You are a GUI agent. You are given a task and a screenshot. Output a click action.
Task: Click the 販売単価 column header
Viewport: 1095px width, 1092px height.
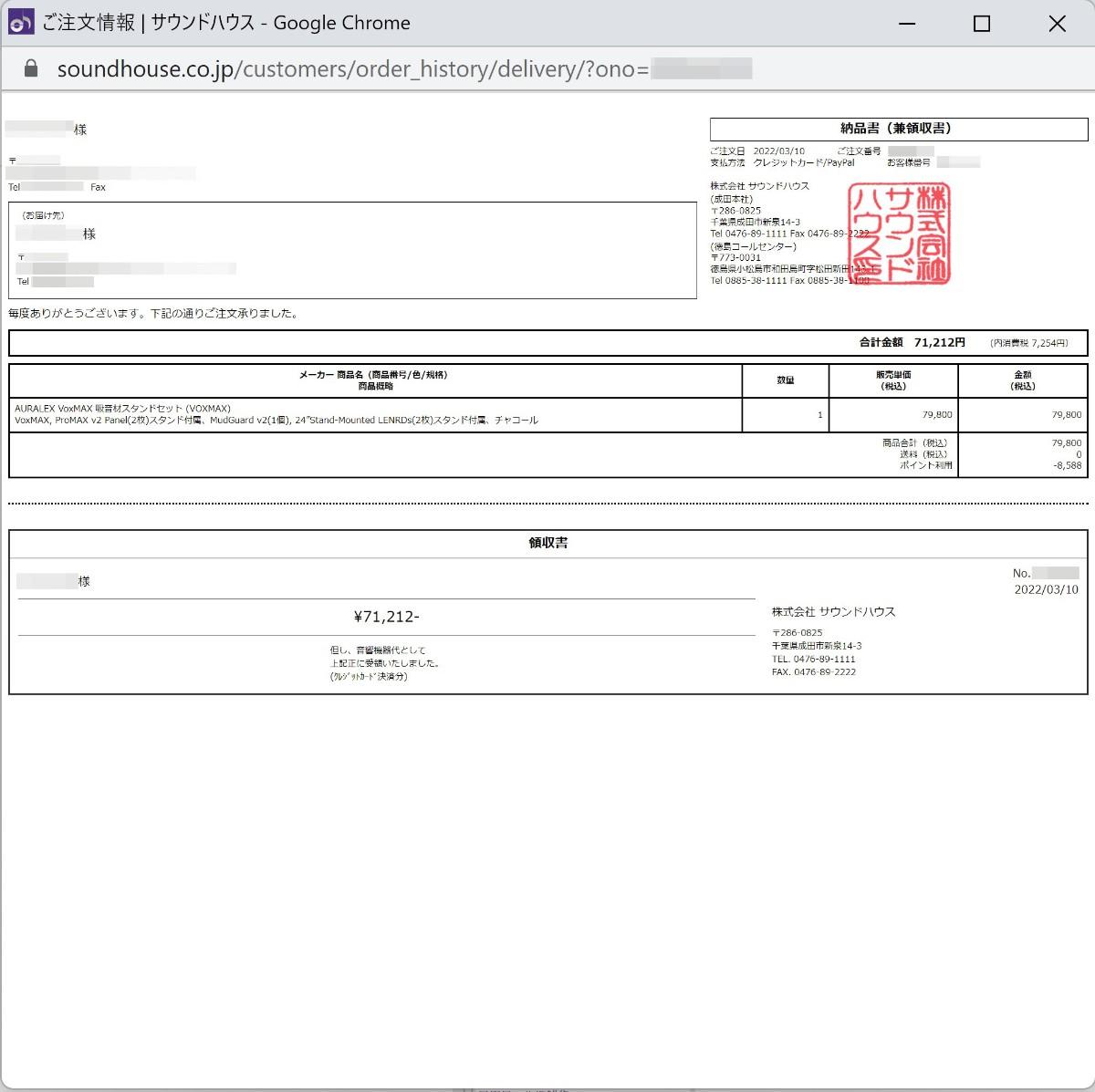coord(892,380)
